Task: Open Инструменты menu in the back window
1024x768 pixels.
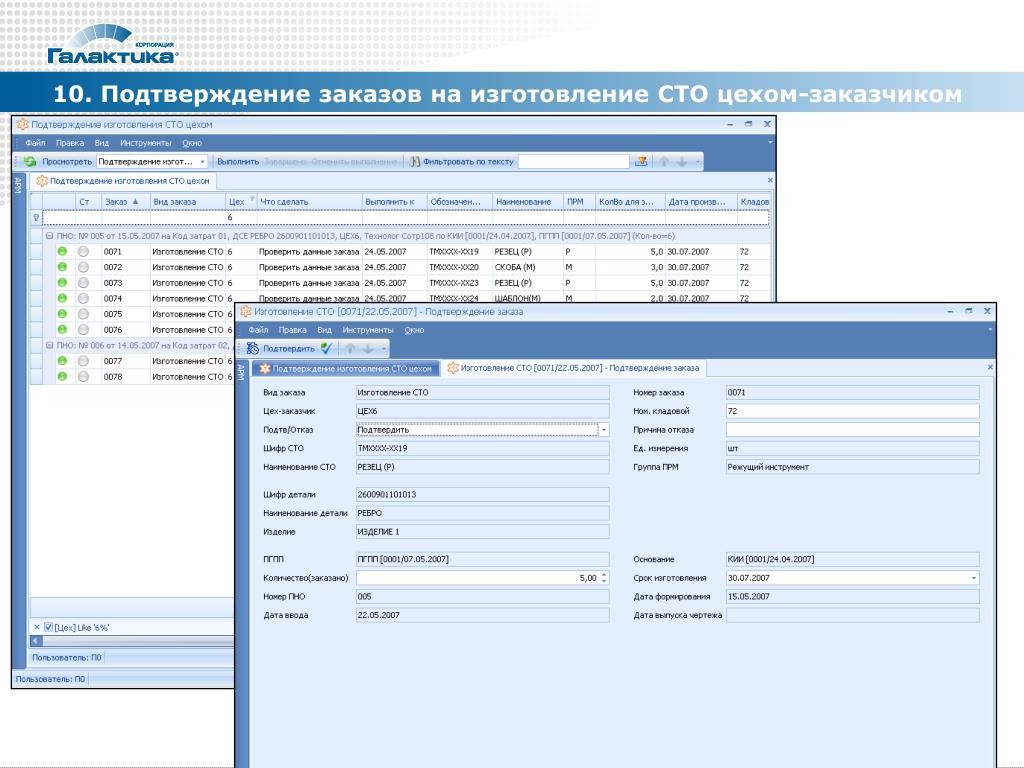Action: pos(146,143)
